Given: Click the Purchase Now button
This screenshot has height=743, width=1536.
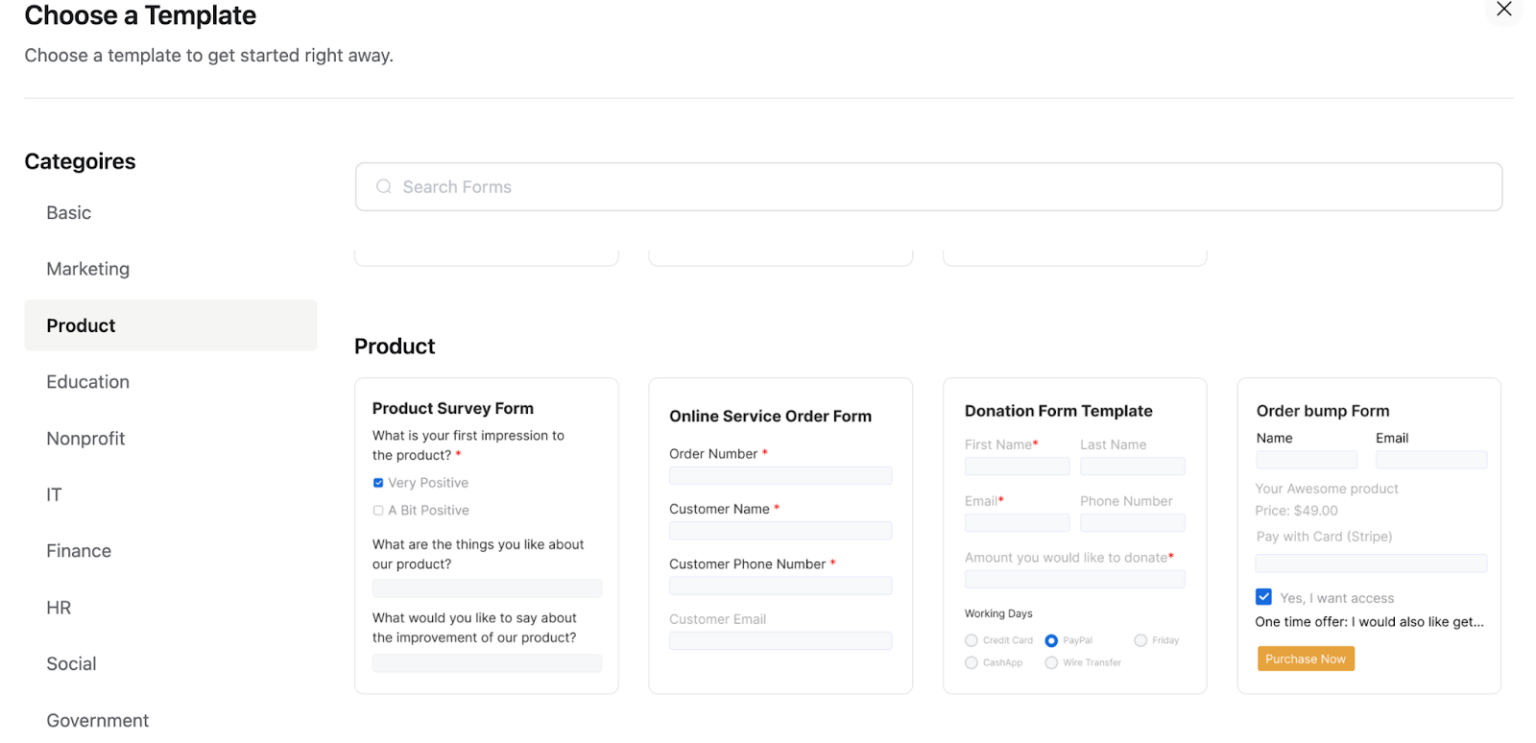Looking at the screenshot, I should (1305, 659).
